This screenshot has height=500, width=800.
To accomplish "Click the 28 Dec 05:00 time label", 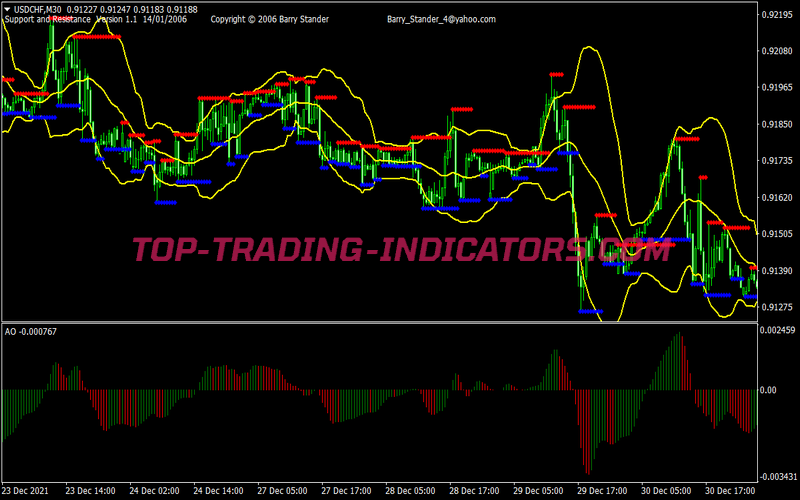I will [410, 491].
